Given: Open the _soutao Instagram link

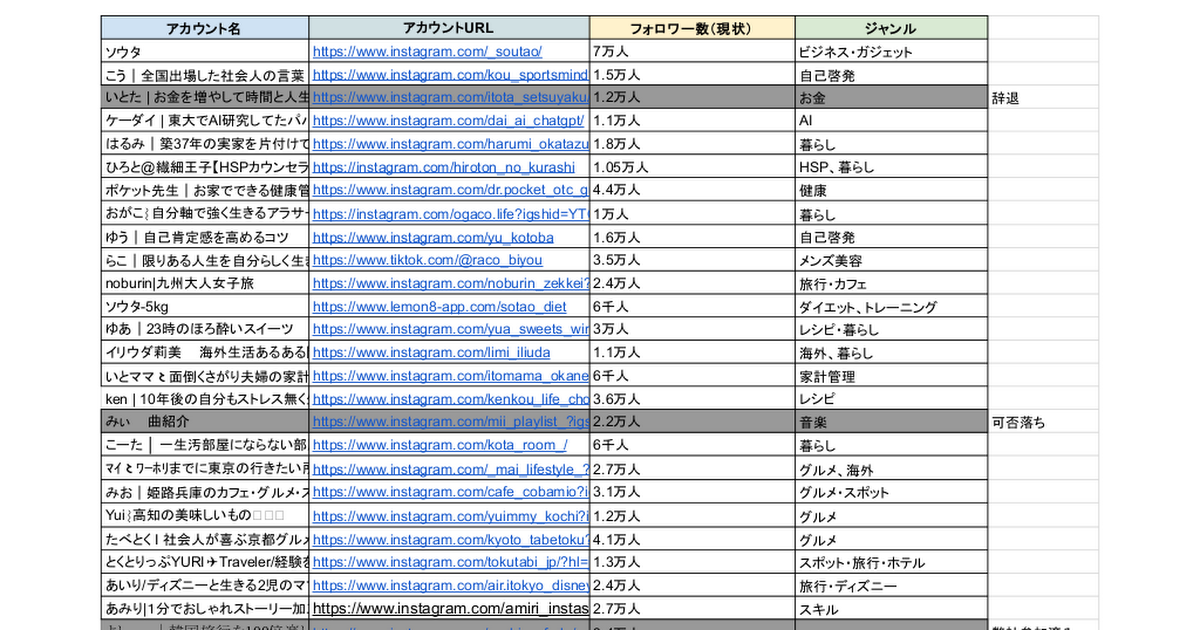Looking at the screenshot, I should [x=428, y=51].
